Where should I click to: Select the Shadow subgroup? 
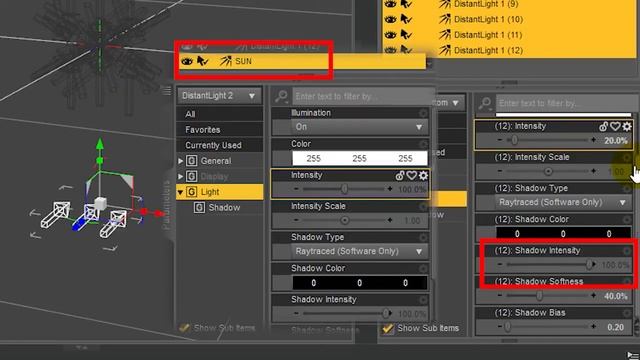click(224, 207)
